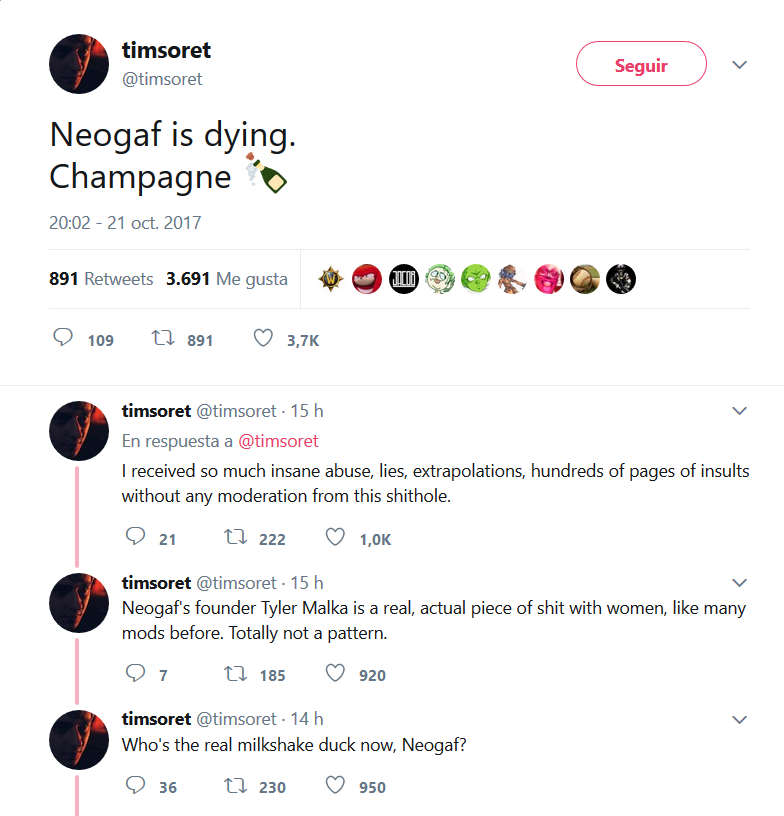Viewport: 784px width, 816px height.
Task: Like the Tyler Malka tweet
Action: (336, 674)
